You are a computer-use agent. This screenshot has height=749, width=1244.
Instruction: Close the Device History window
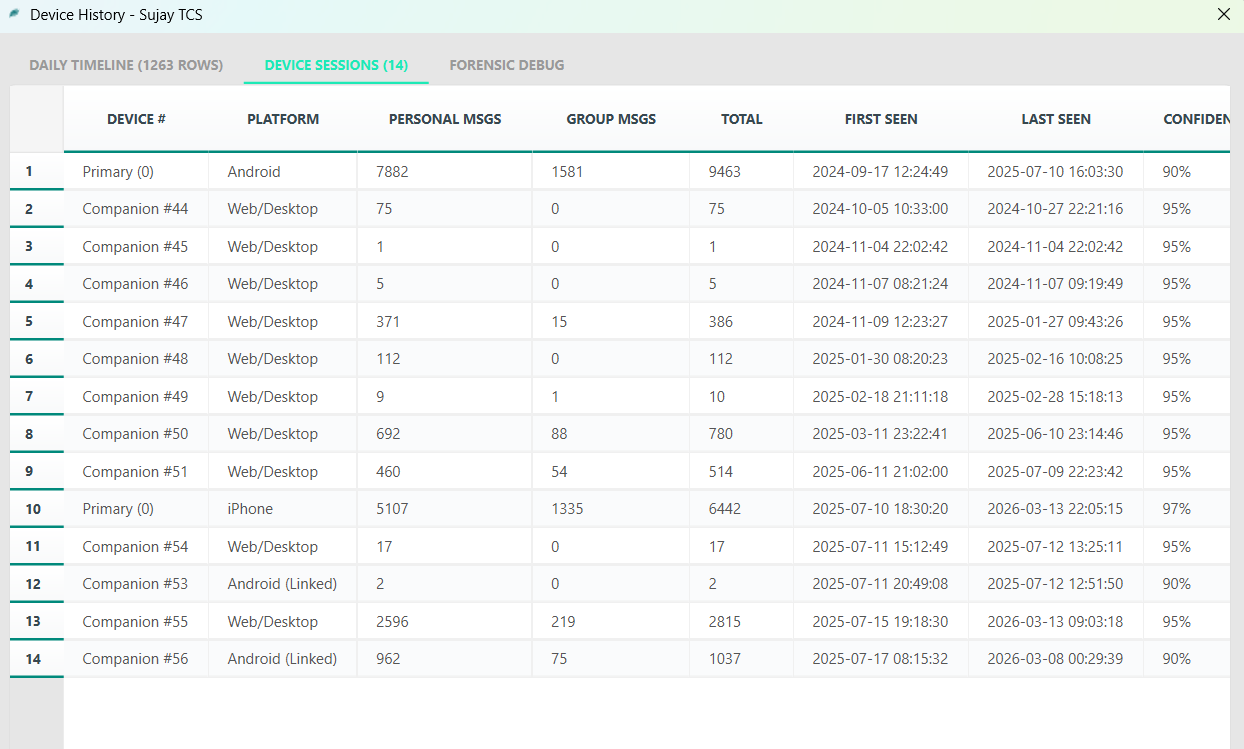(1223, 15)
